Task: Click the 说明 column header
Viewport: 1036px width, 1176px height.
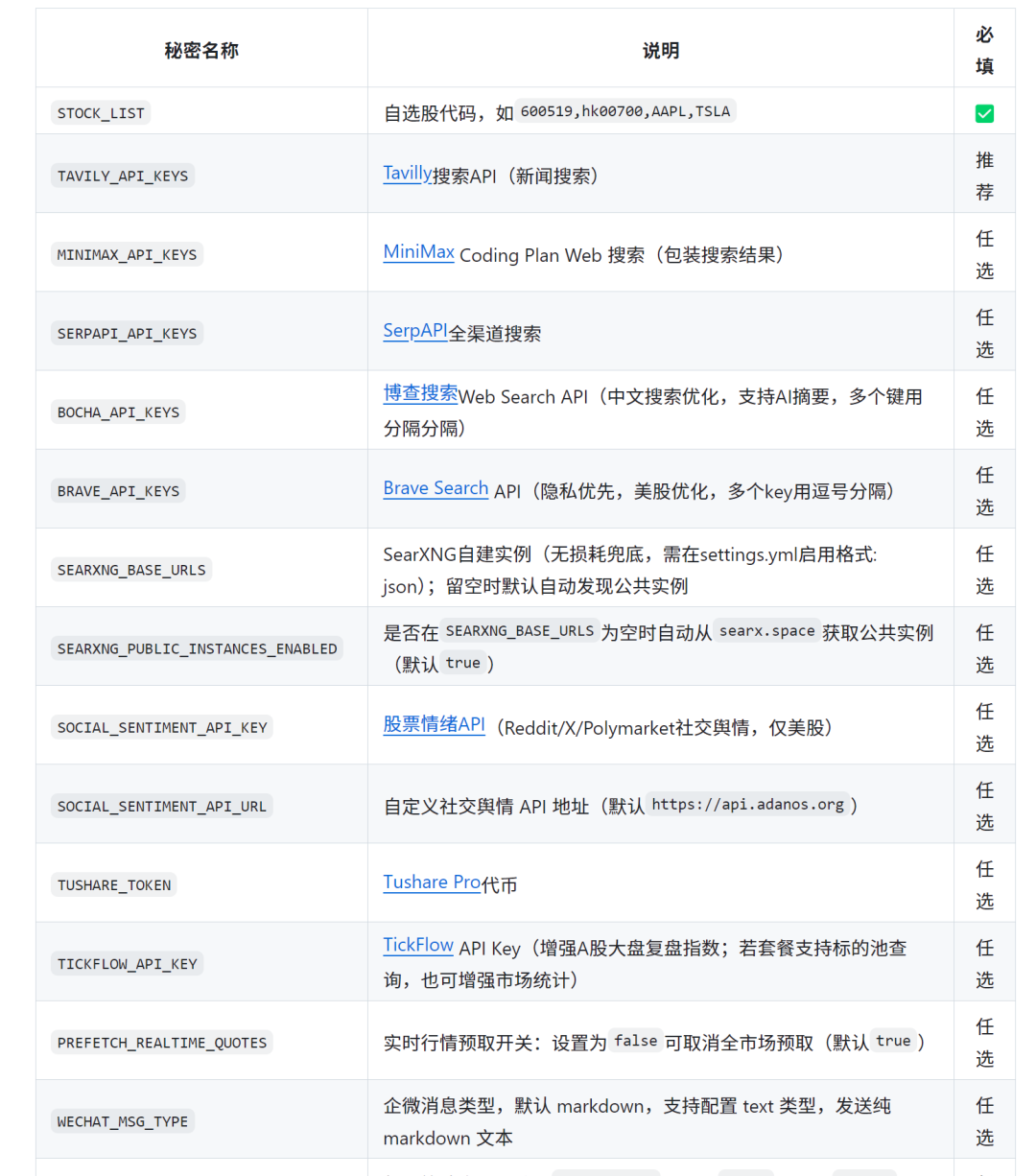Action: [660, 49]
